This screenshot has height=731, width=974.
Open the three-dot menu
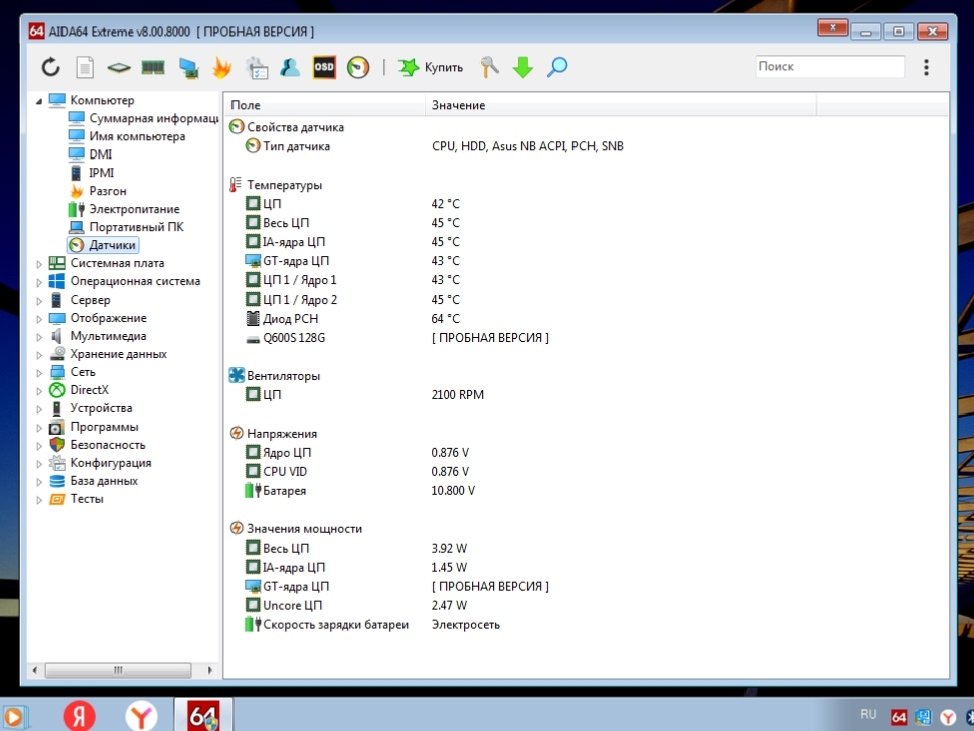[x=926, y=67]
